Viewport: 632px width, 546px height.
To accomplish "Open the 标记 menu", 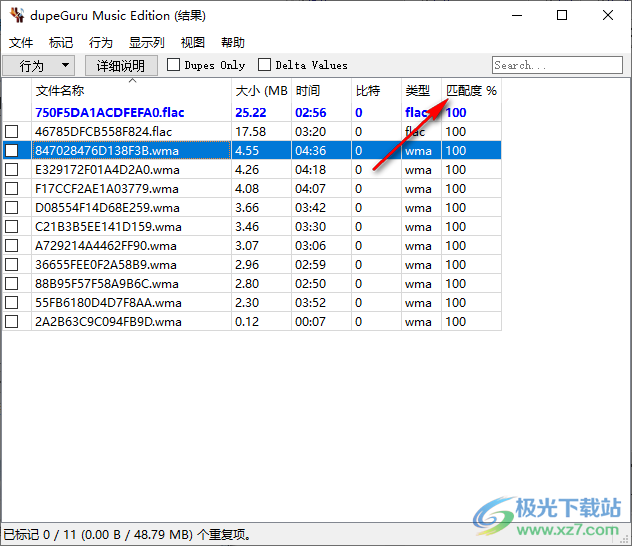I will coord(61,43).
